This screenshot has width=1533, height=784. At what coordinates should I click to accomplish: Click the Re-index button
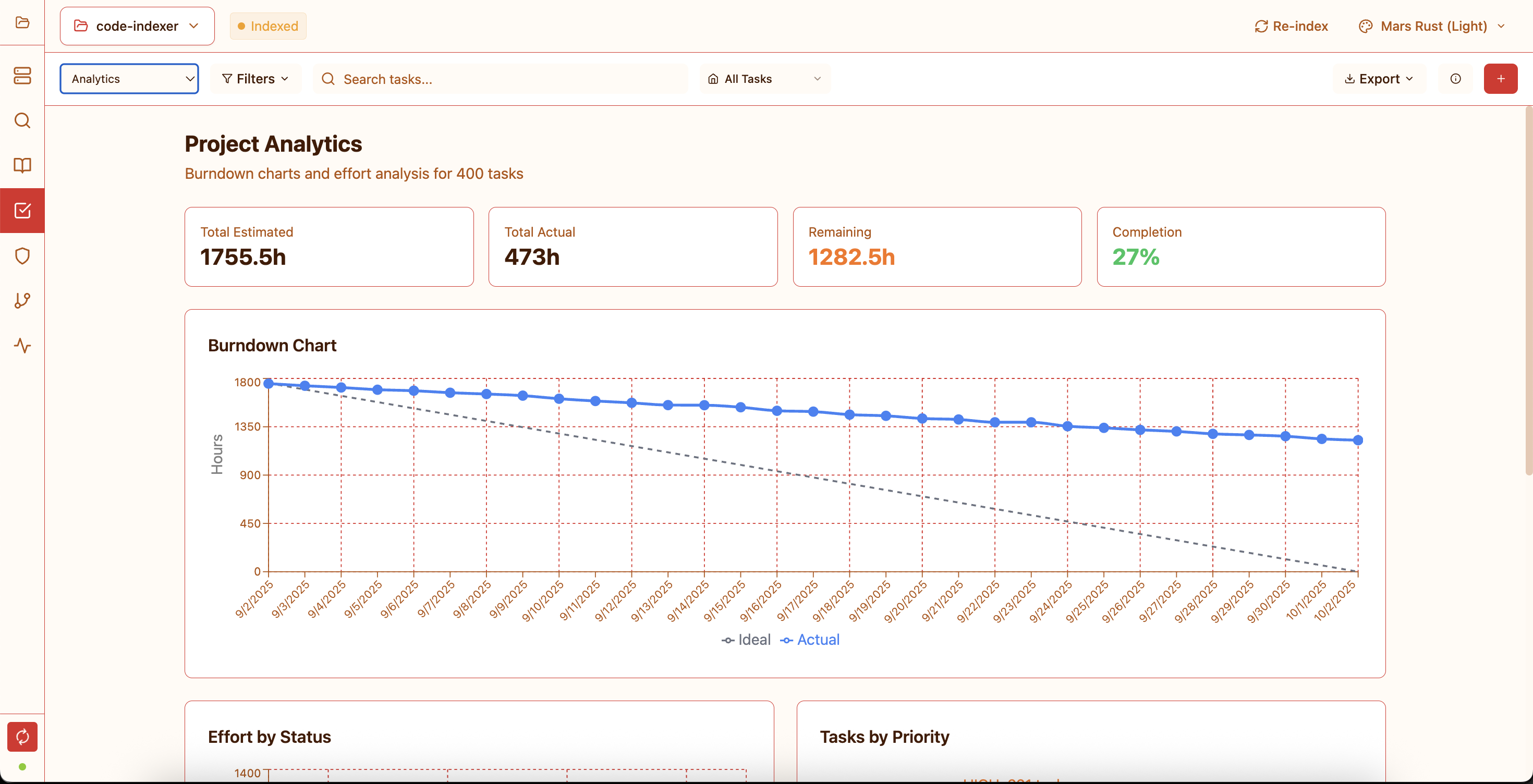1292,26
